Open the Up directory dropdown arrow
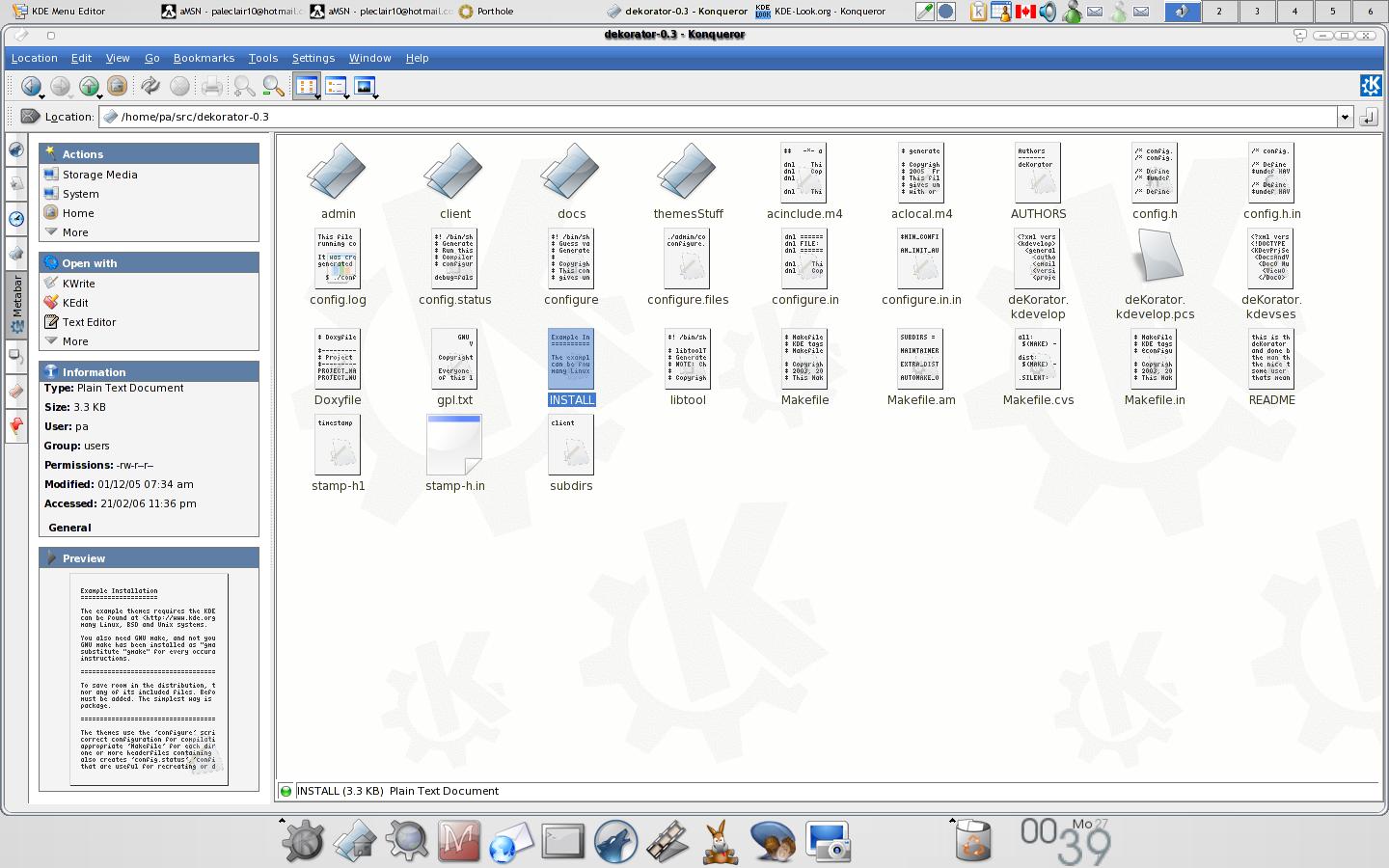This screenshot has height=868, width=1389. (x=99, y=95)
